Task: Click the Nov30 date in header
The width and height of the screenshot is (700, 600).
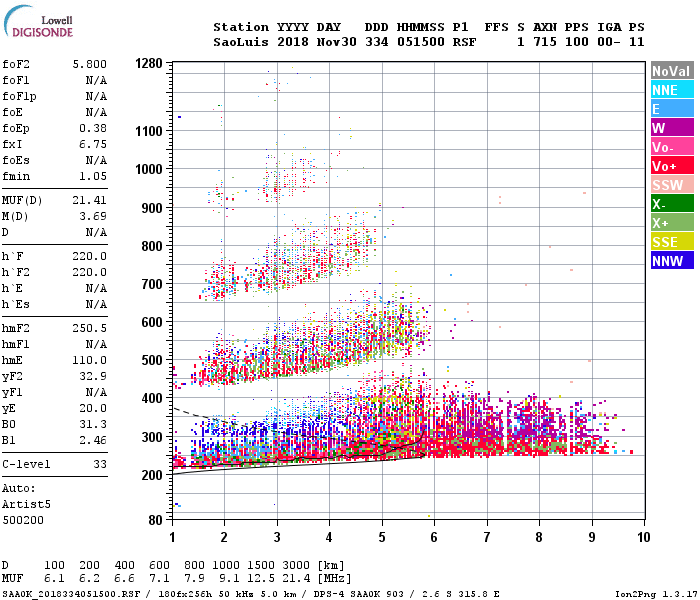Action: tap(337, 42)
